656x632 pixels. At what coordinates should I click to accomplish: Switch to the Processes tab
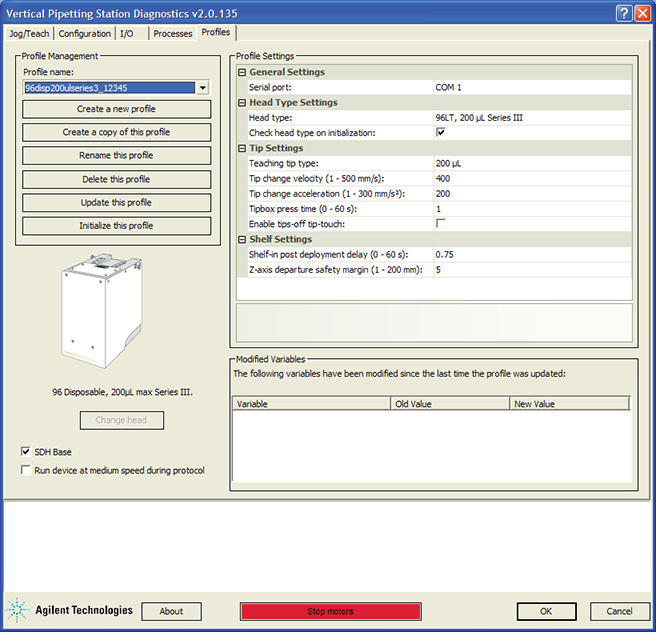173,33
